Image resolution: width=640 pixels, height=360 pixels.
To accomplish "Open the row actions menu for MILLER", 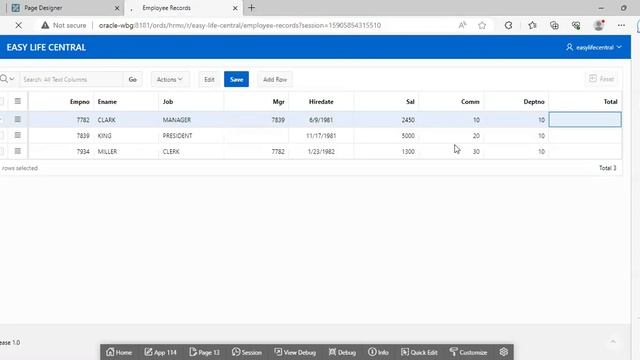I will 18,151.
